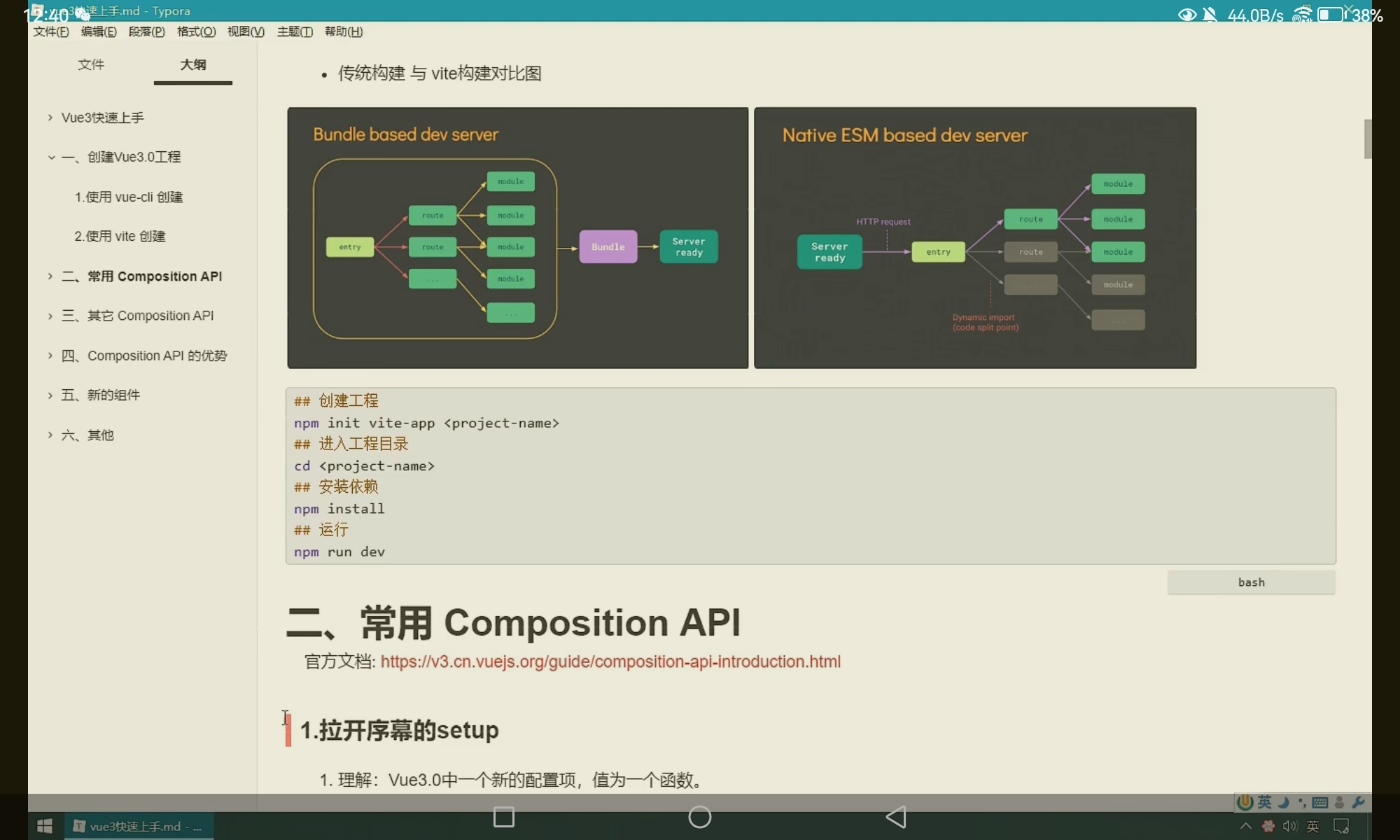Tap the Android home circle button

click(x=700, y=817)
